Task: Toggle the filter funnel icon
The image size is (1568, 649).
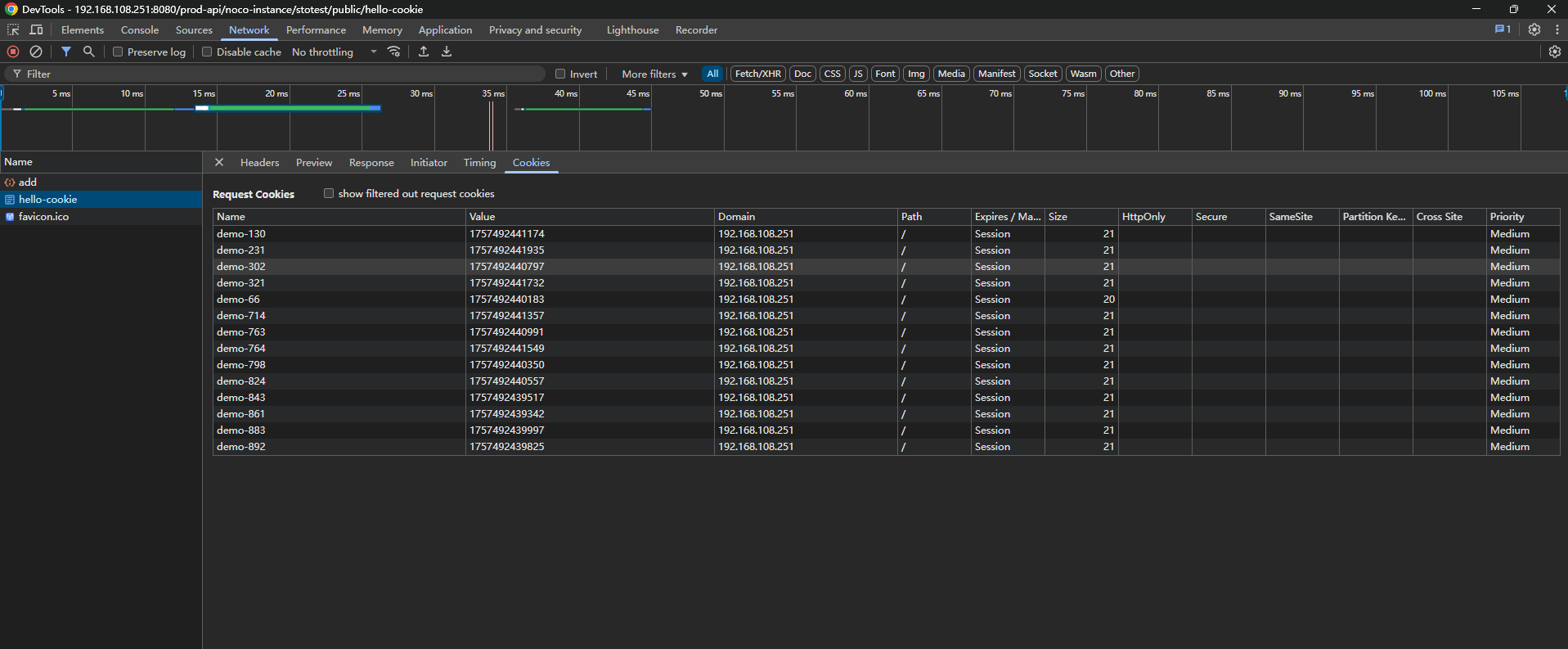Action: click(x=66, y=52)
